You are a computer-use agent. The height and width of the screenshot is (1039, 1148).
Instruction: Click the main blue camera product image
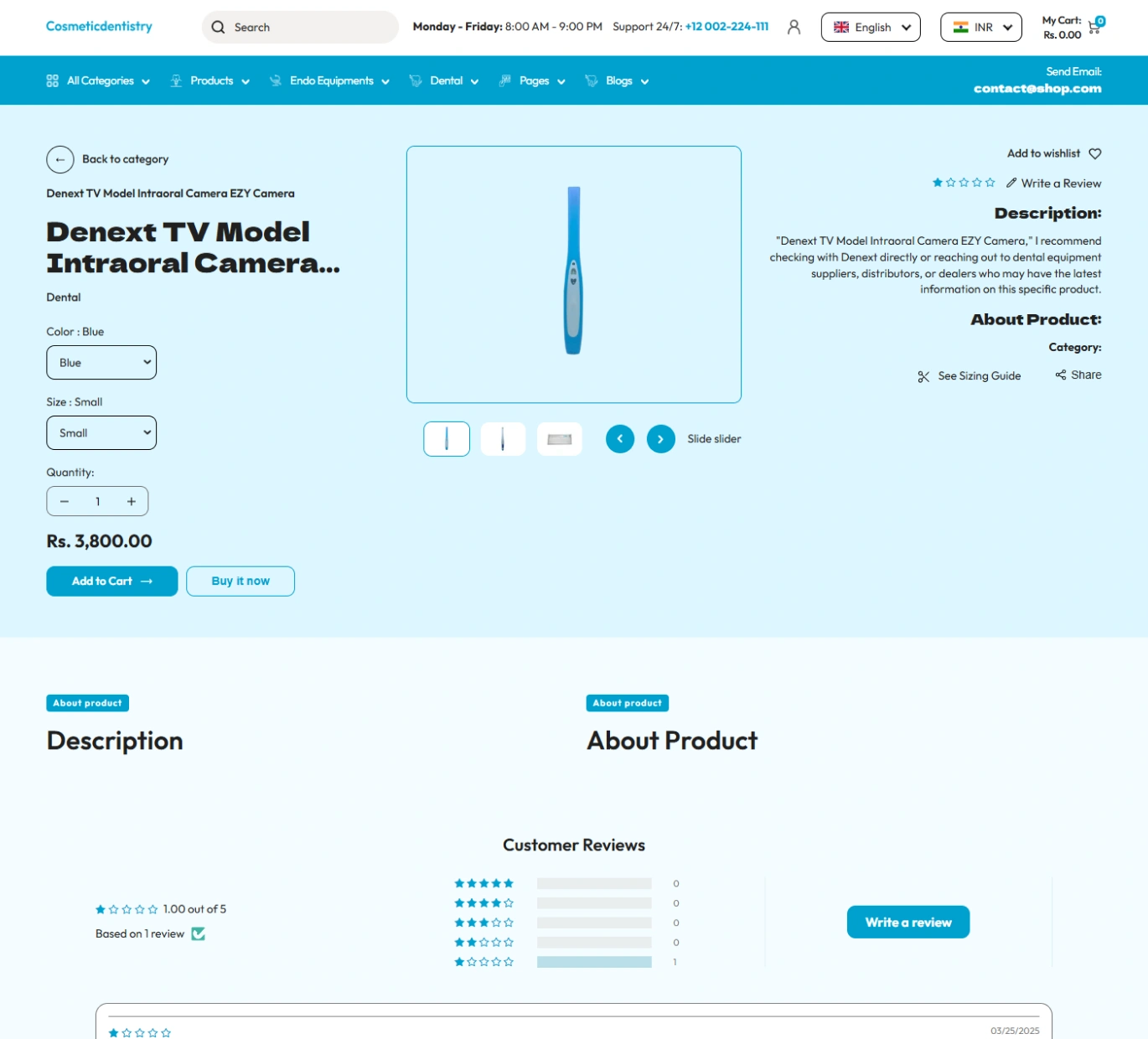click(574, 274)
